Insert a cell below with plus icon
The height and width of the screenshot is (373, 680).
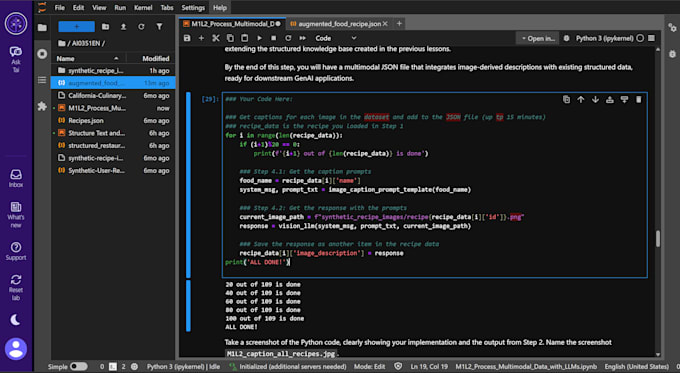(x=201, y=38)
